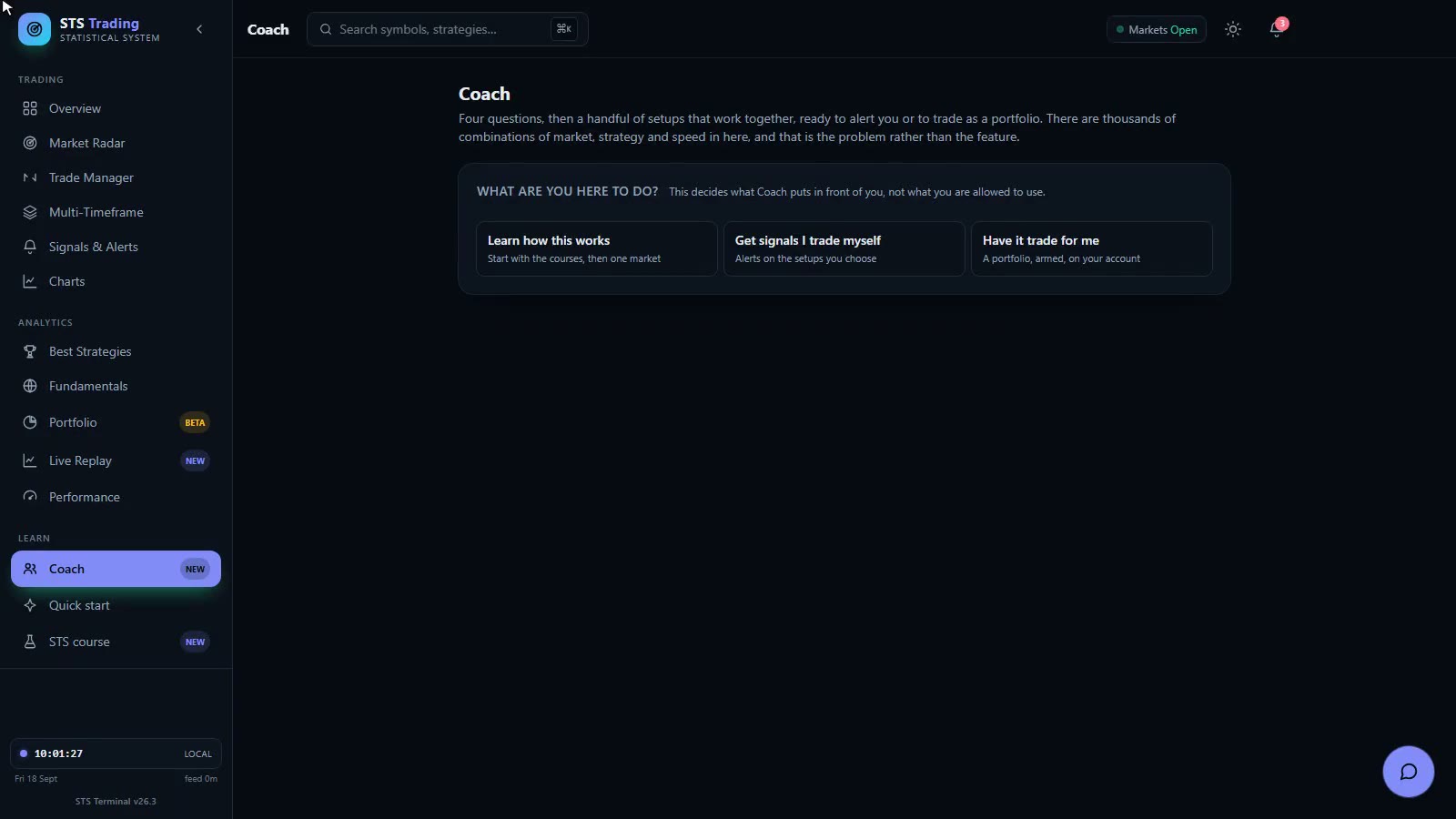Image resolution: width=1456 pixels, height=819 pixels.
Task: Open the Fundamentals page
Action: point(116,386)
